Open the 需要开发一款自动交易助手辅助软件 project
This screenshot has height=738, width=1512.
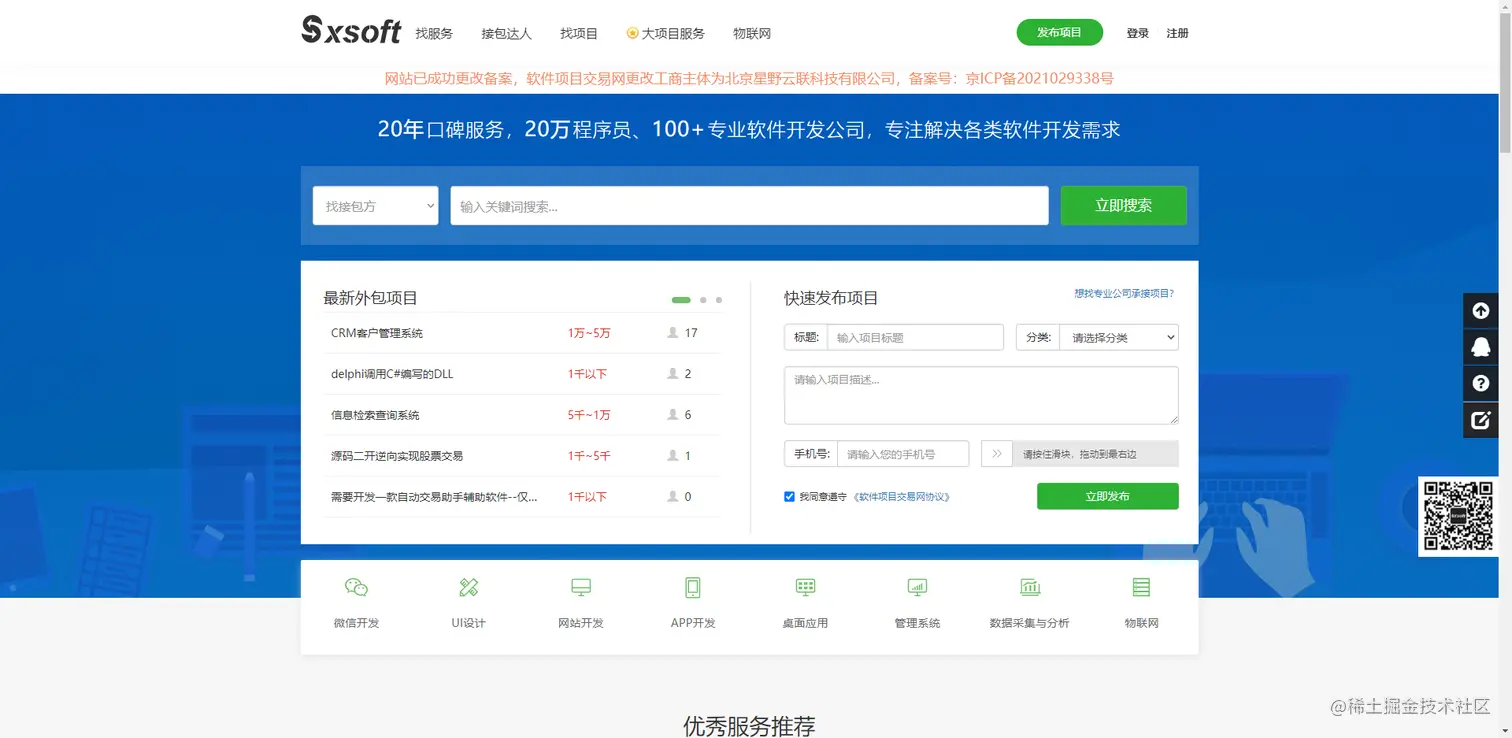(434, 497)
